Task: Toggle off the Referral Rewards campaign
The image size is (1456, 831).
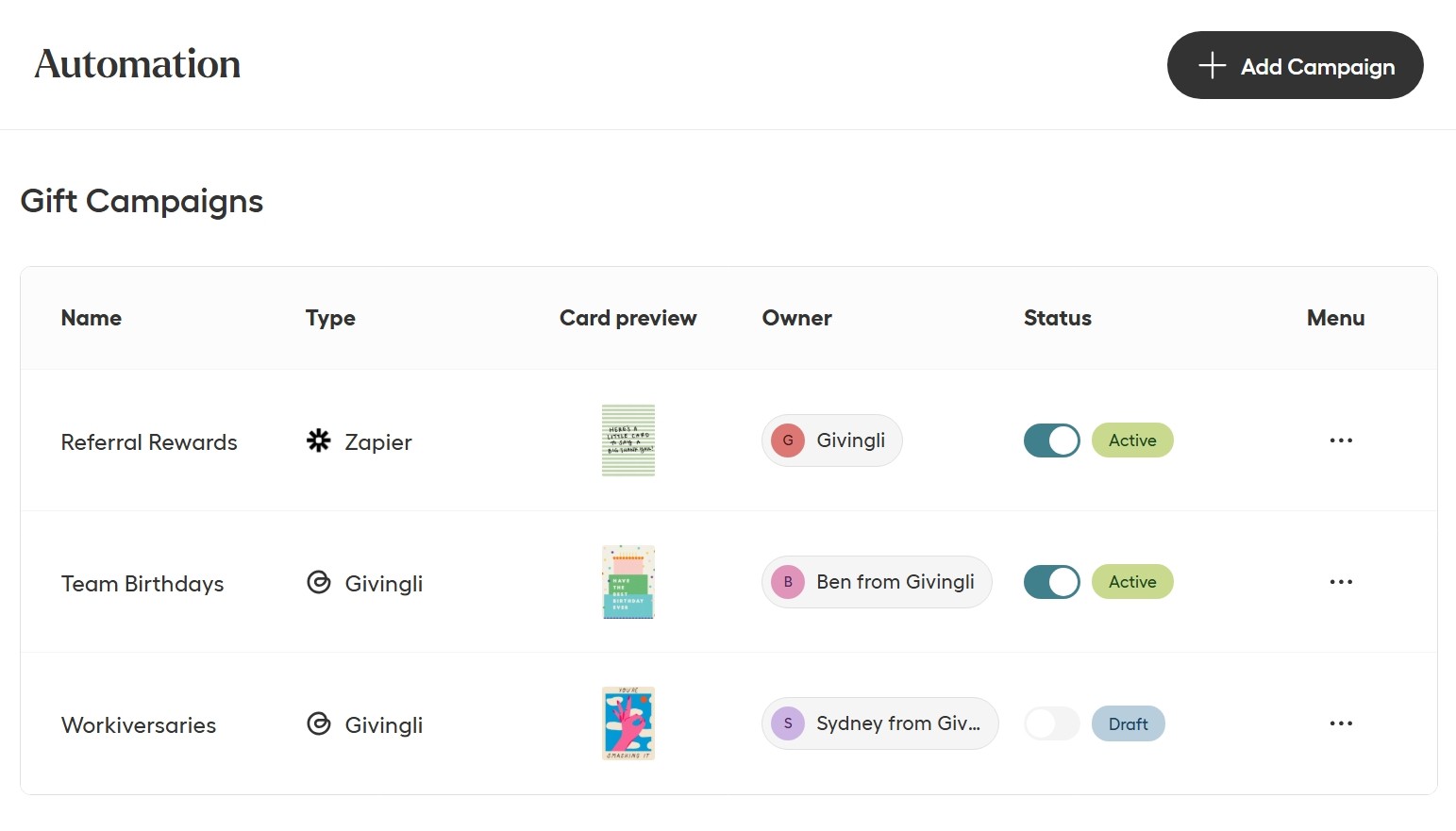Action: [x=1051, y=440]
